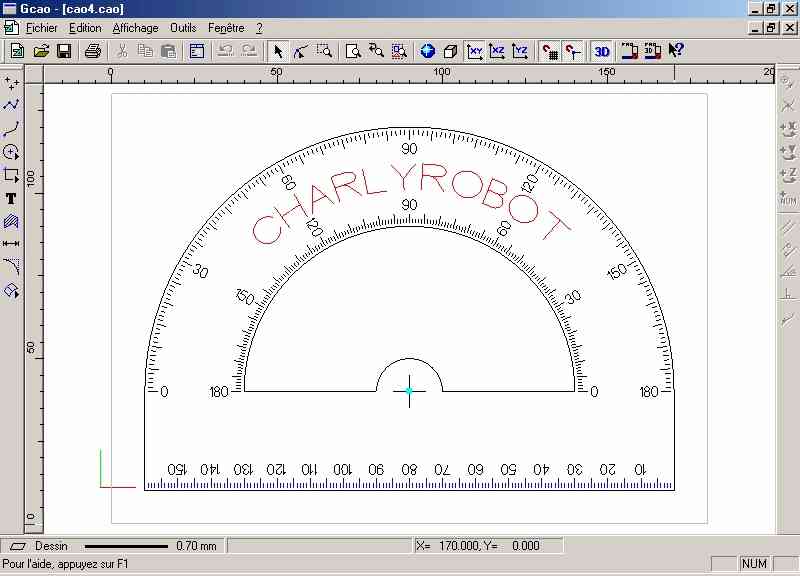
Task: Select the fillet arc tool
Action: tap(11, 267)
